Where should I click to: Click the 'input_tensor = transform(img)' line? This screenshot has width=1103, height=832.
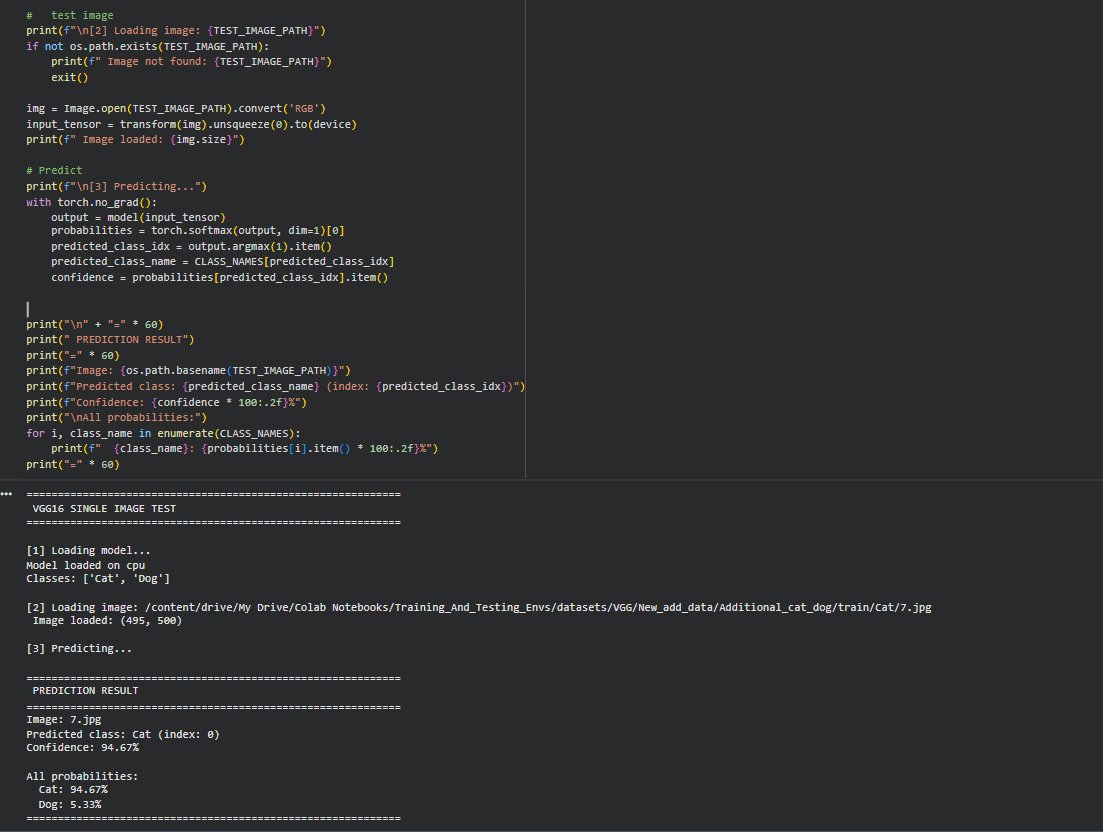point(191,124)
